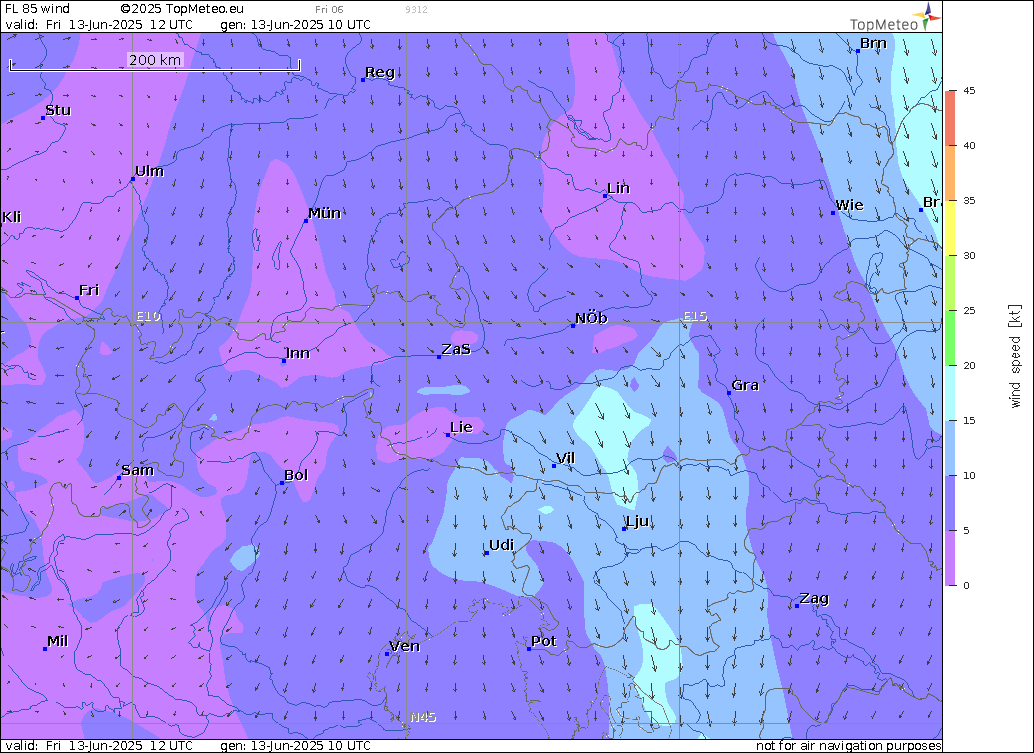This screenshot has height=753, width=1034.
Task: Click the "ZaS" city label
Action: point(456,349)
